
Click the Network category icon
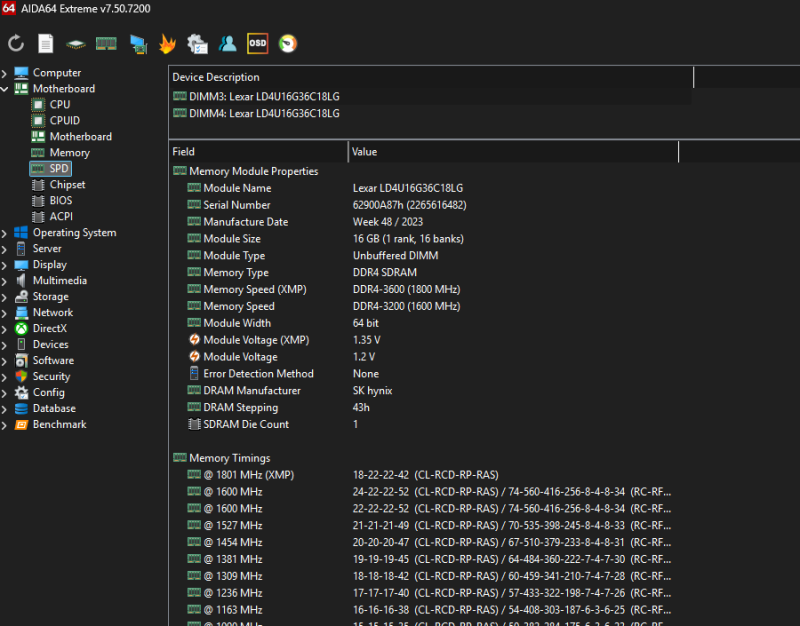pyautogui.click(x=21, y=312)
